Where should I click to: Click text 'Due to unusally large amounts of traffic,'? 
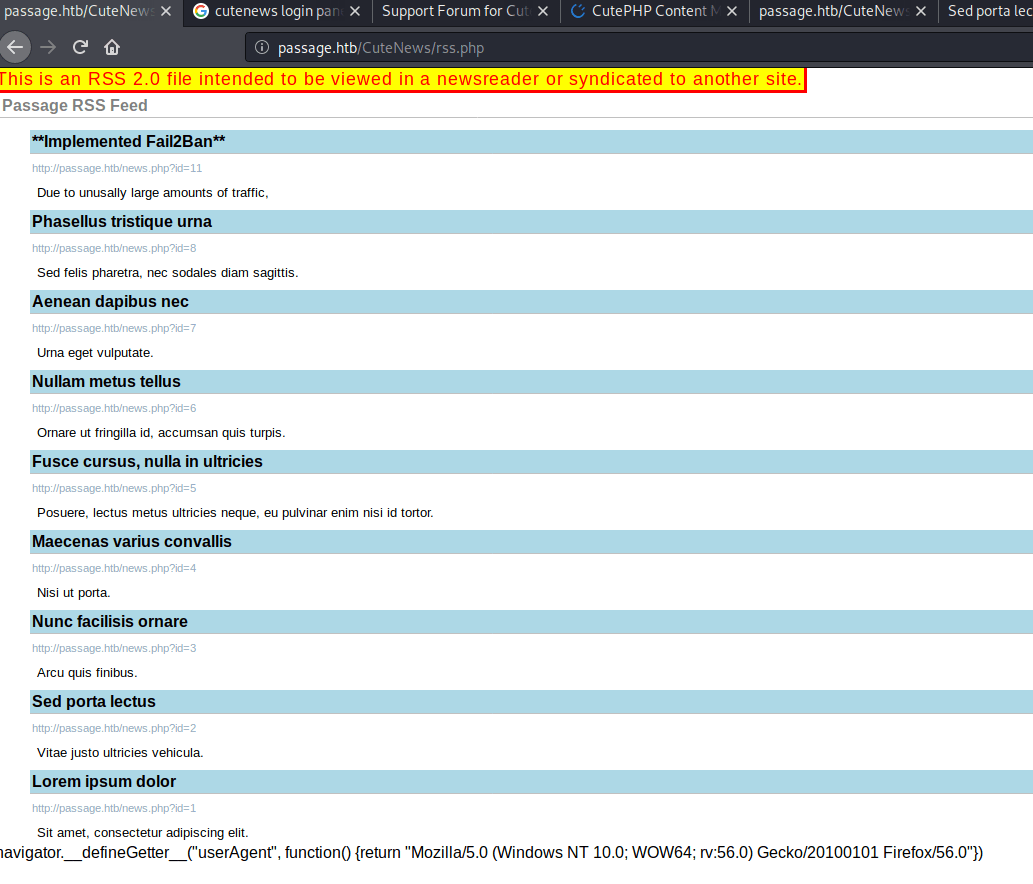tap(153, 193)
